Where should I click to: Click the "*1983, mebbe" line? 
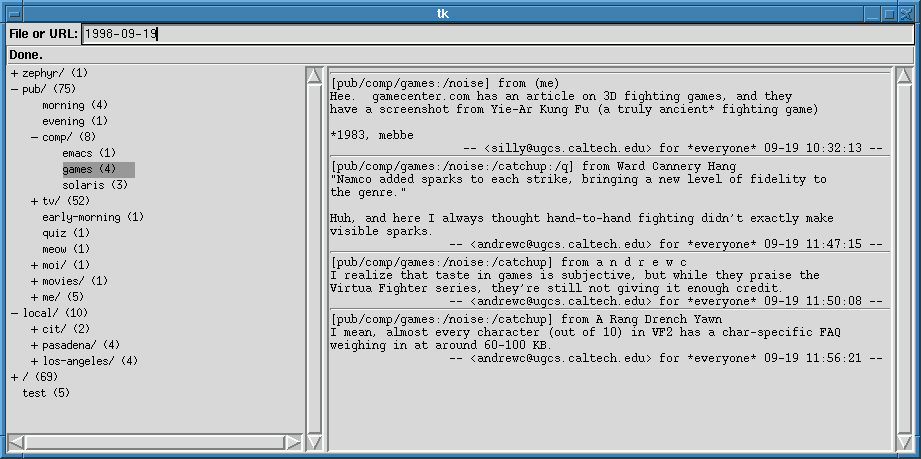click(371, 135)
